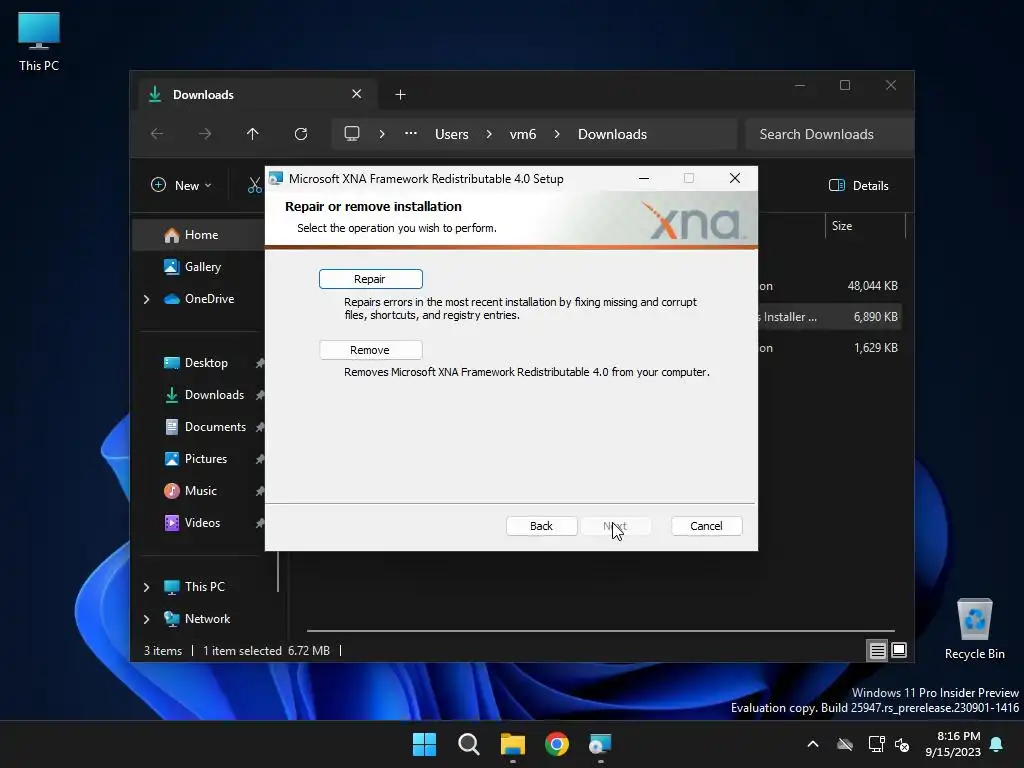
Task: Click the 1,629 KB file row
Action: tap(830, 348)
